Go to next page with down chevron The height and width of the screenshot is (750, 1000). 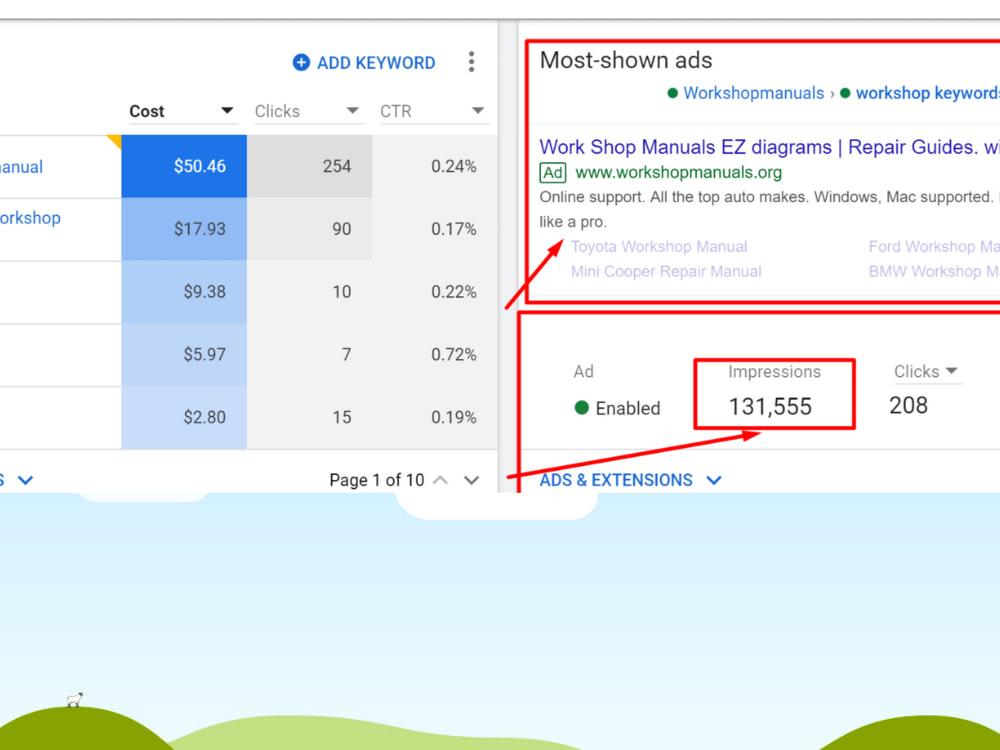tap(471, 480)
